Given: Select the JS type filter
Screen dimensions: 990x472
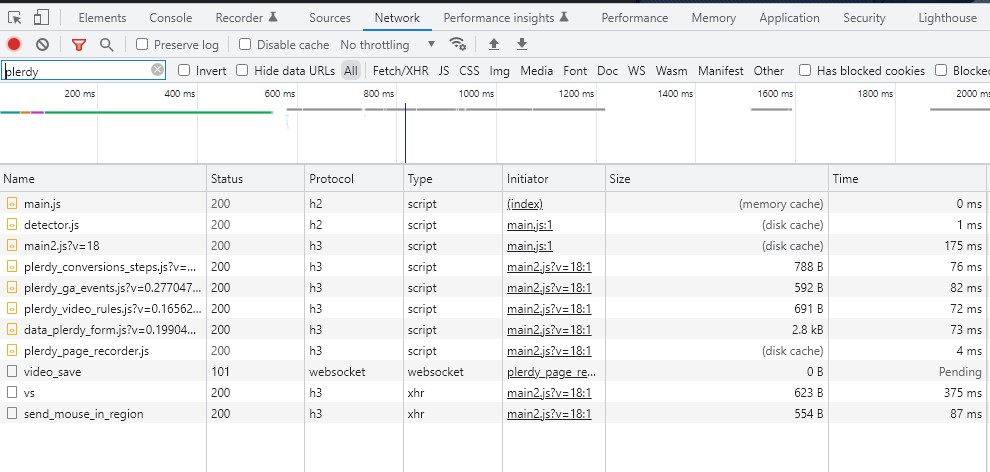Looking at the screenshot, I should point(444,71).
